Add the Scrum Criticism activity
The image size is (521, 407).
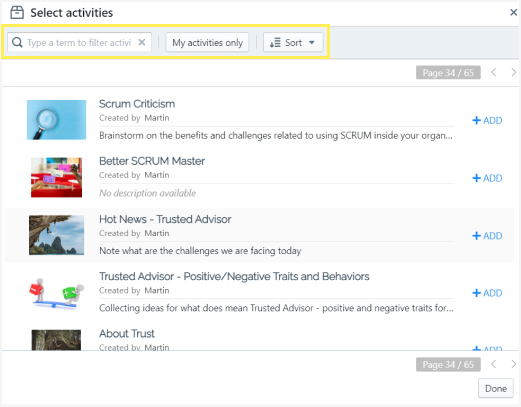point(487,120)
